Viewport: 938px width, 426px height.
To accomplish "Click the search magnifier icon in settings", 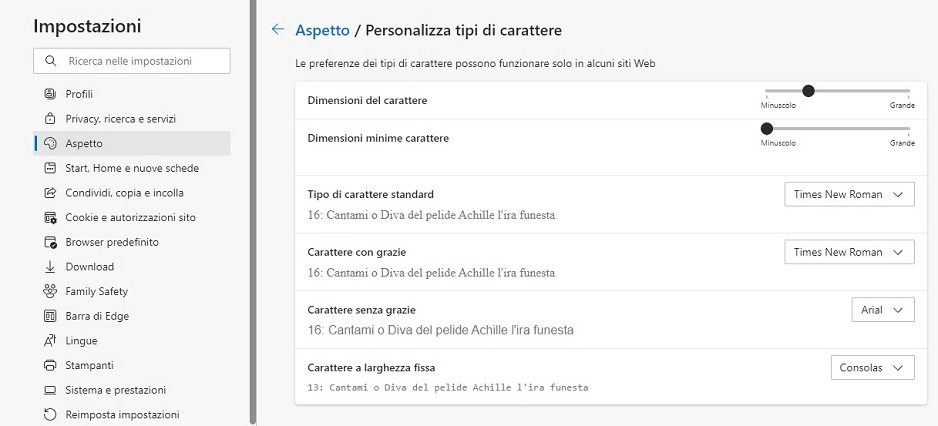I will (51, 61).
